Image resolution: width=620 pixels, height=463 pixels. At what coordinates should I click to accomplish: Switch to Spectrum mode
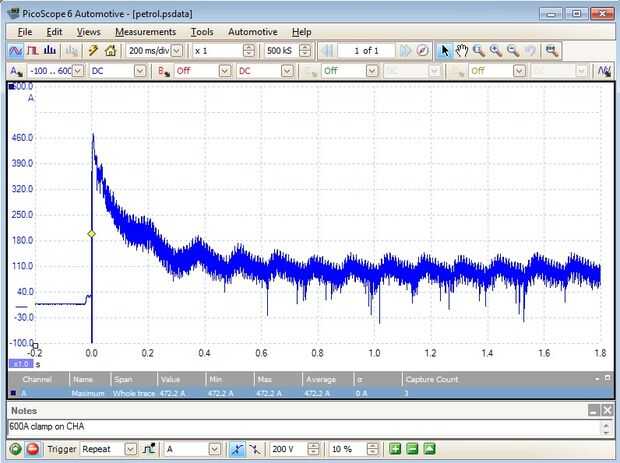pos(50,51)
